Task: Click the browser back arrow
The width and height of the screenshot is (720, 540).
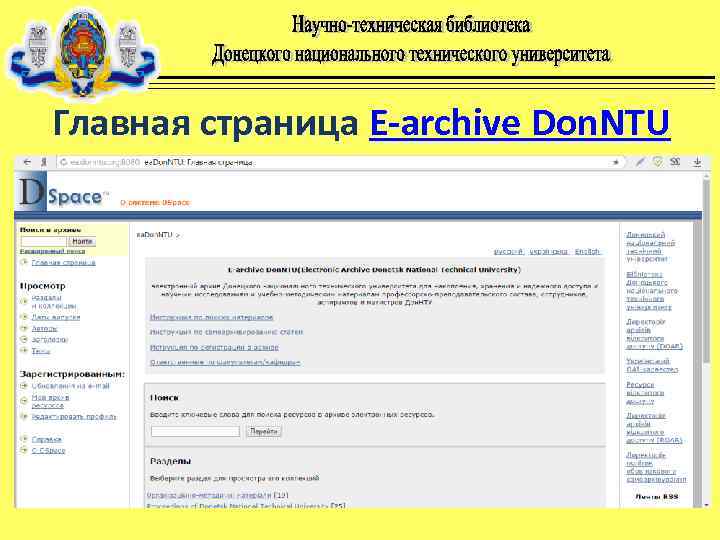Action: coord(27,162)
